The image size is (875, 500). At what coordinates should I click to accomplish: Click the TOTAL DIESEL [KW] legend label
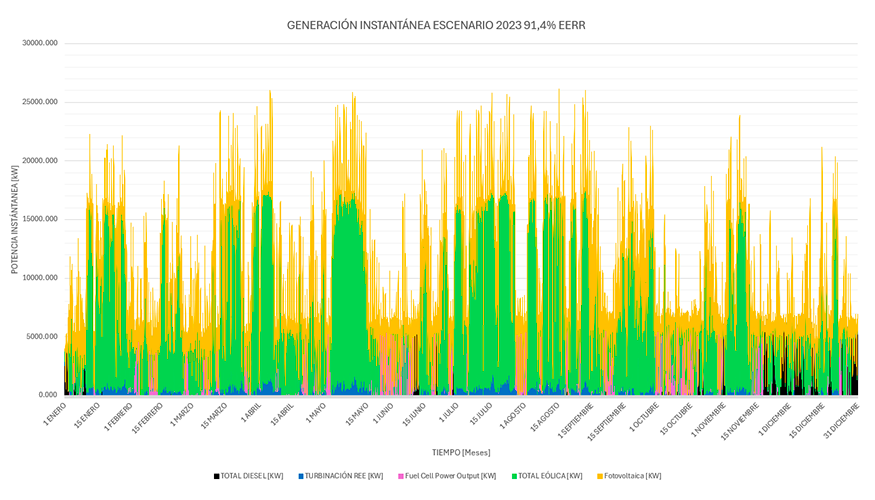click(x=254, y=476)
